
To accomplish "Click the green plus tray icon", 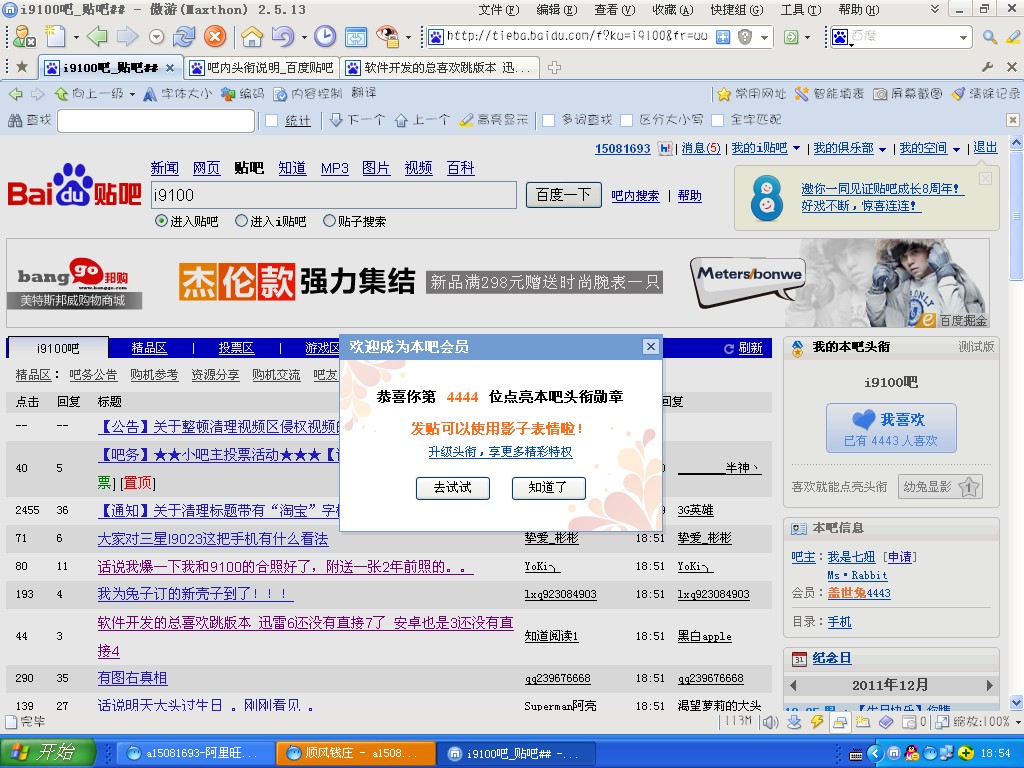I will 965,753.
